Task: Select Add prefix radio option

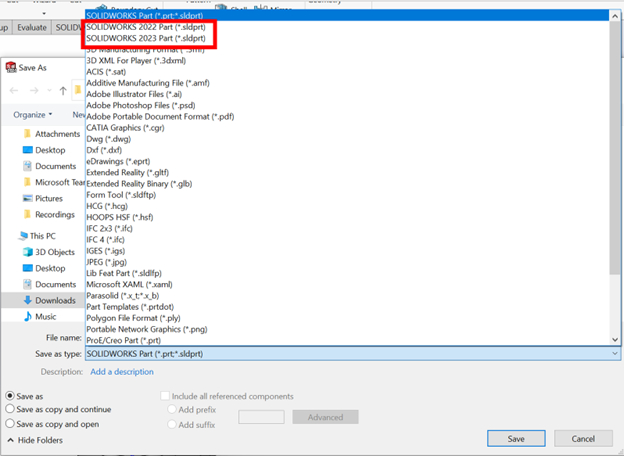Action: [x=172, y=409]
